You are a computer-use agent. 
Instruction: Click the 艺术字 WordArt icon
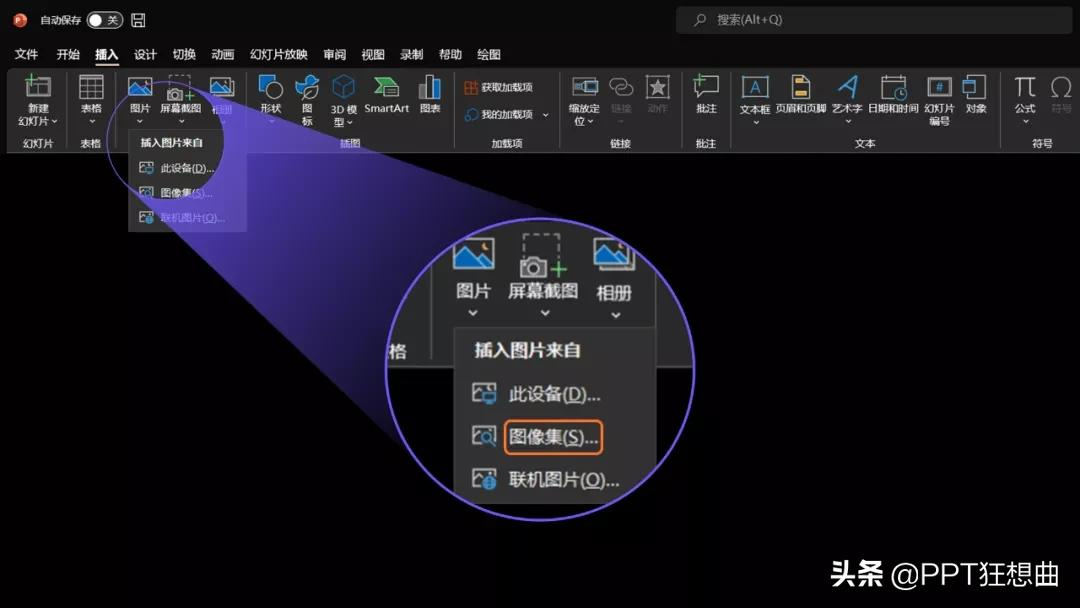point(847,87)
